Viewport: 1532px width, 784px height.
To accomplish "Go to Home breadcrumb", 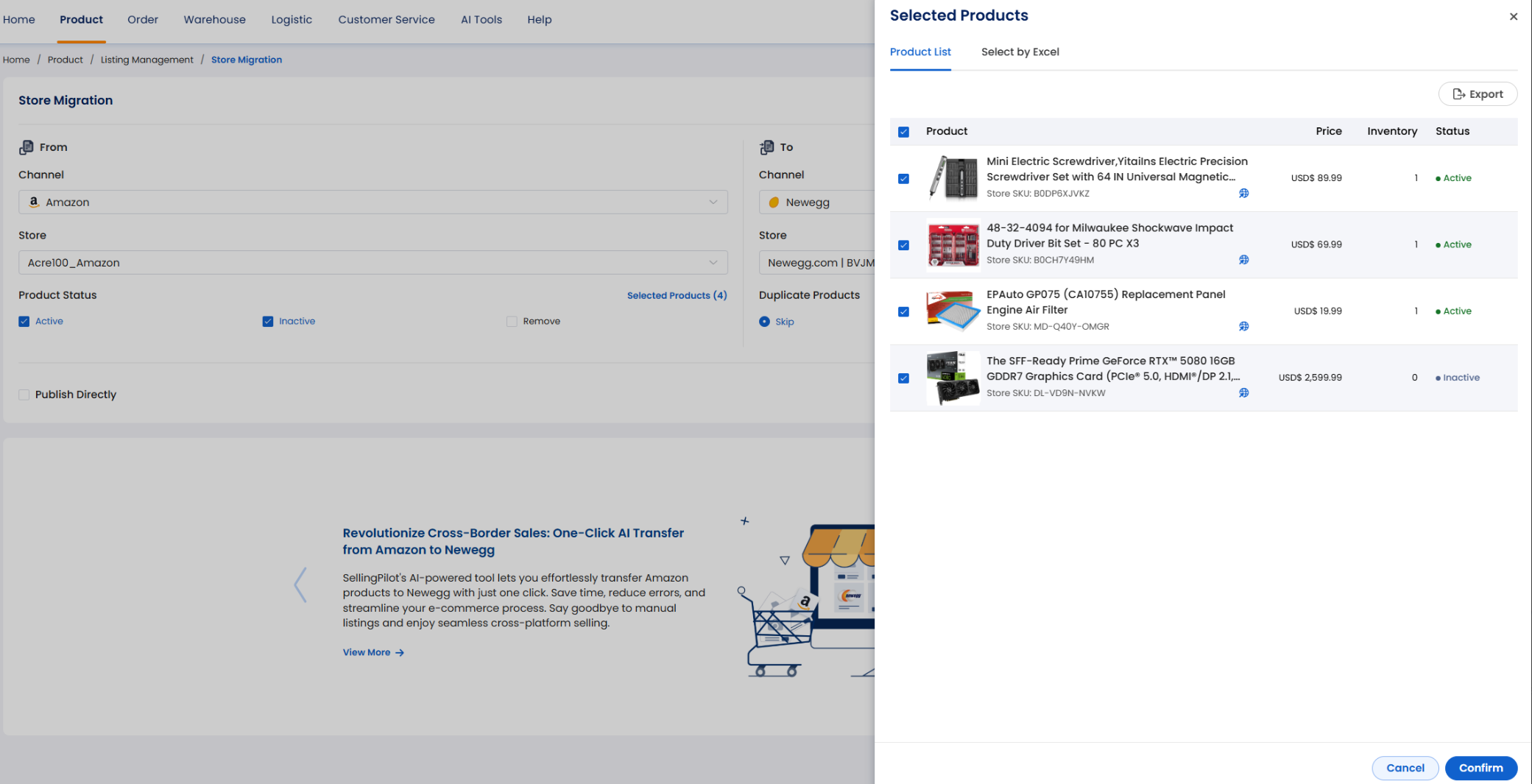I will point(16,60).
